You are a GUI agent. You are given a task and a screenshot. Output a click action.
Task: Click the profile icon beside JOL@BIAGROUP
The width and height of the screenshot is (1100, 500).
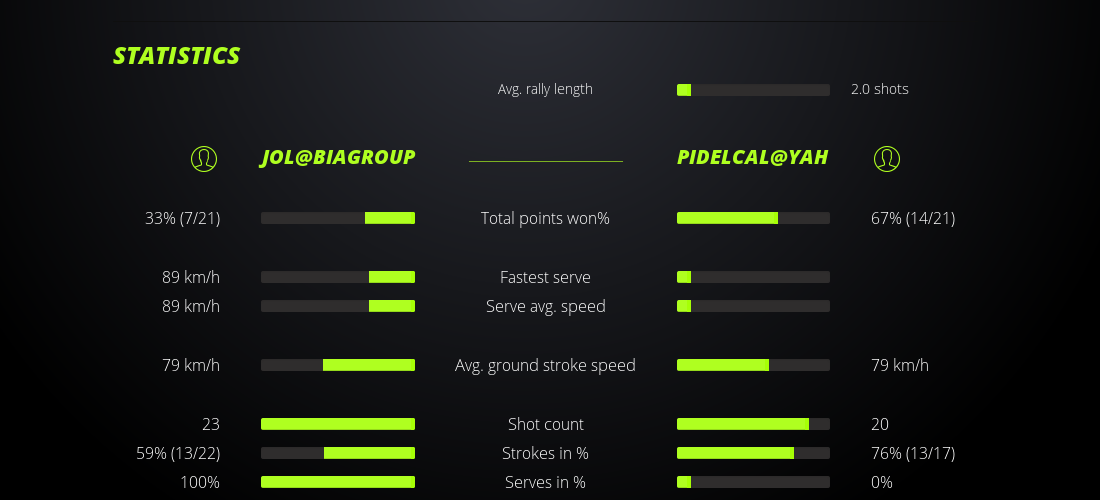[204, 159]
